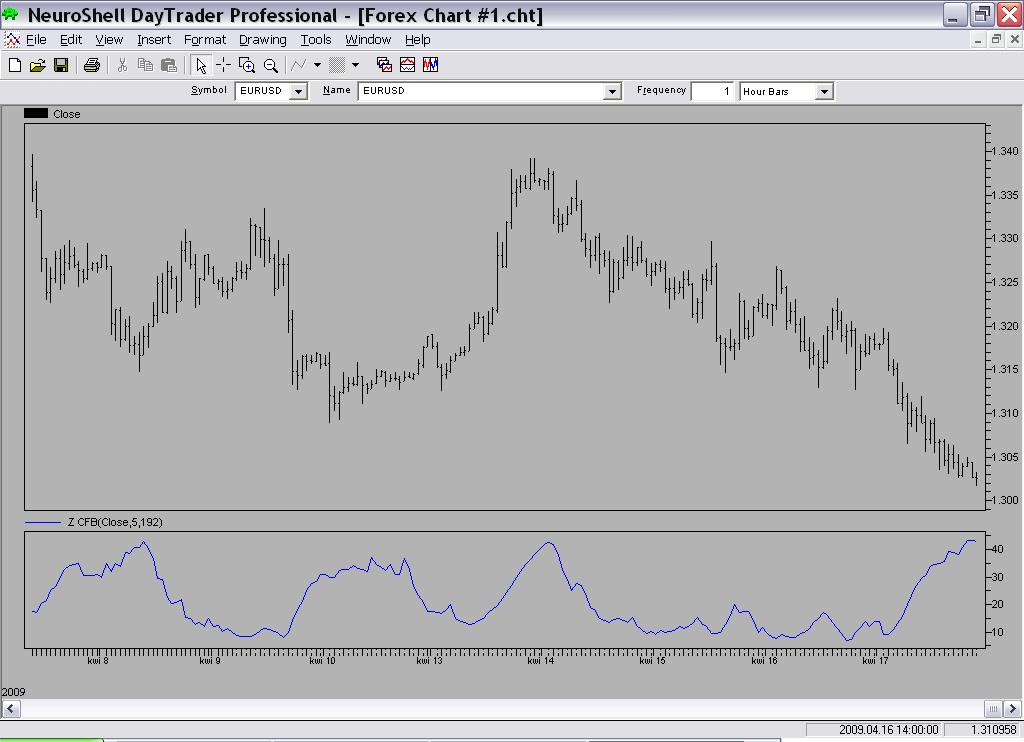
Task: Print the chart with the printer icon
Action: click(x=91, y=65)
